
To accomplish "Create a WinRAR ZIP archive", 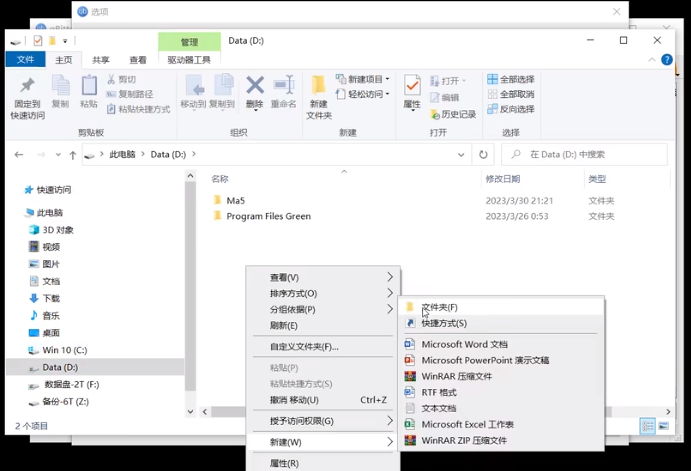I will tap(501, 440).
